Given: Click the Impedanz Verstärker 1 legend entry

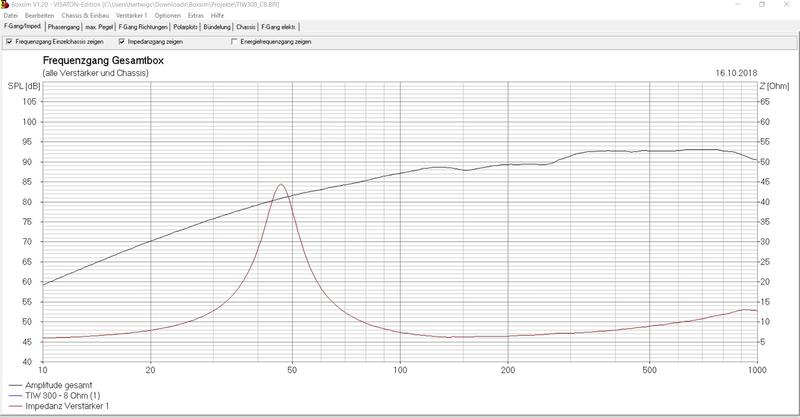Looking at the screenshot, I should pos(59,406).
